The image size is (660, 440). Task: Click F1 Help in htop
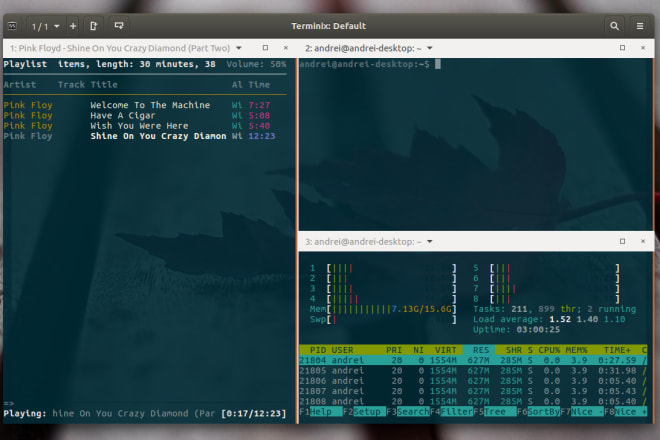click(x=320, y=411)
